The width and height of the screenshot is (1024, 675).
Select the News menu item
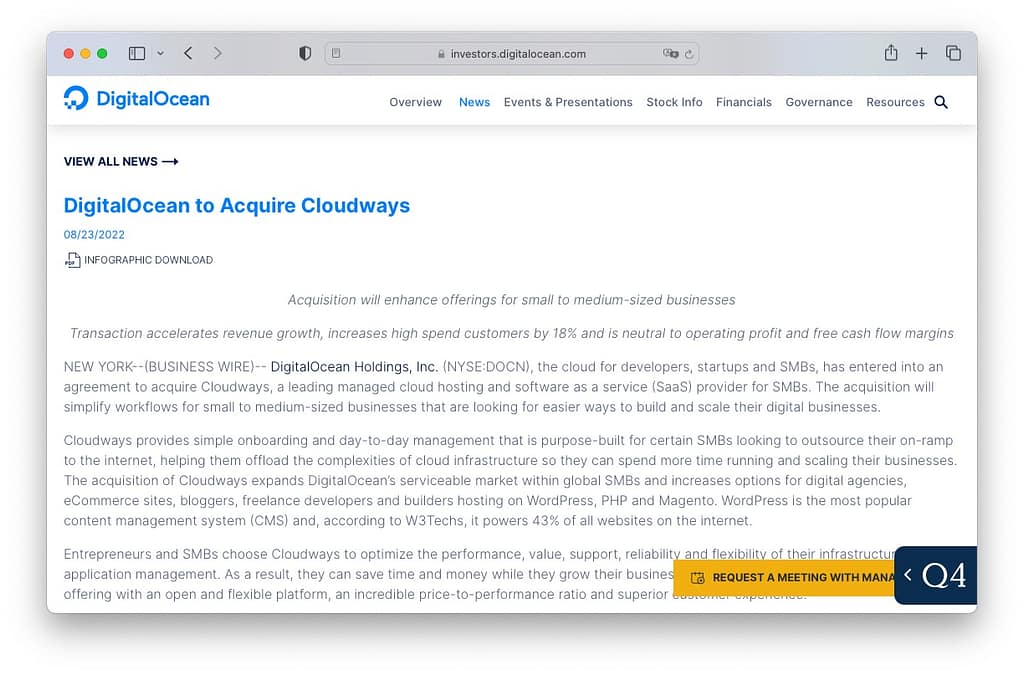pyautogui.click(x=474, y=102)
